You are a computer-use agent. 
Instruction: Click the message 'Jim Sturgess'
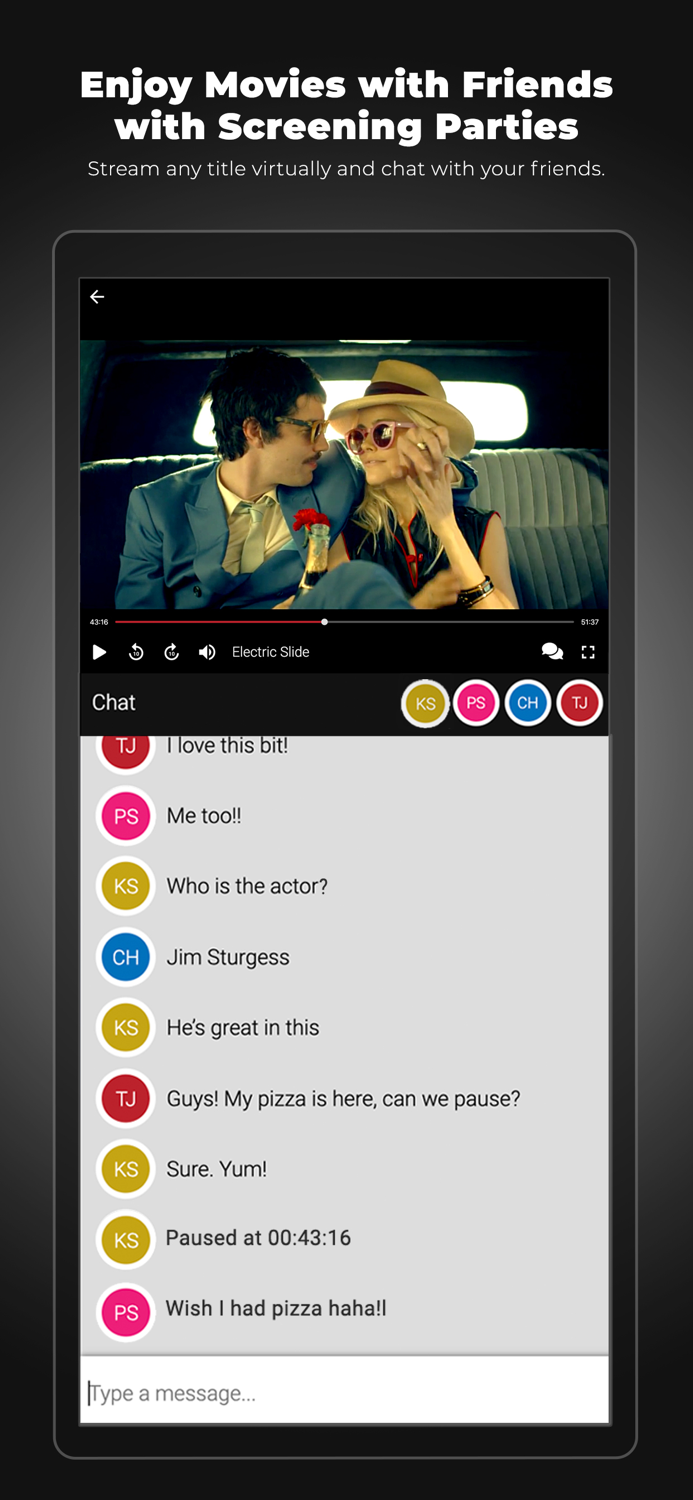tap(228, 957)
